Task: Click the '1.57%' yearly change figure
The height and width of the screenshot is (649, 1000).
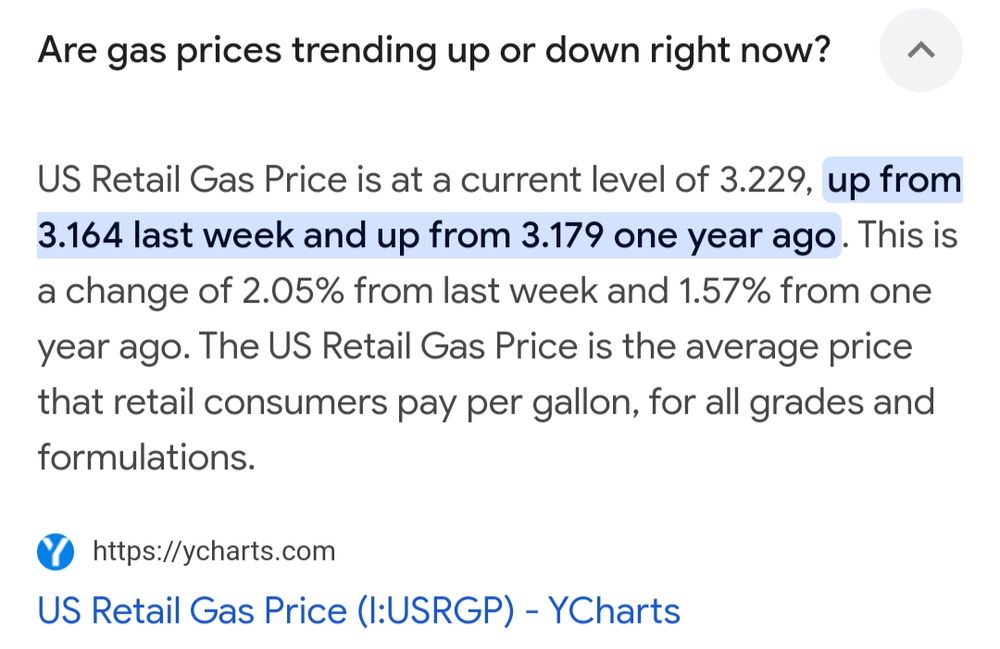Action: tap(719, 292)
